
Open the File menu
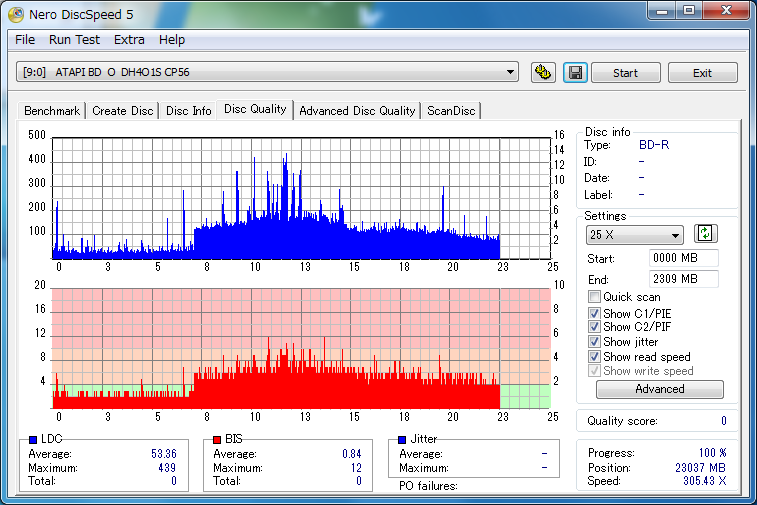25,40
